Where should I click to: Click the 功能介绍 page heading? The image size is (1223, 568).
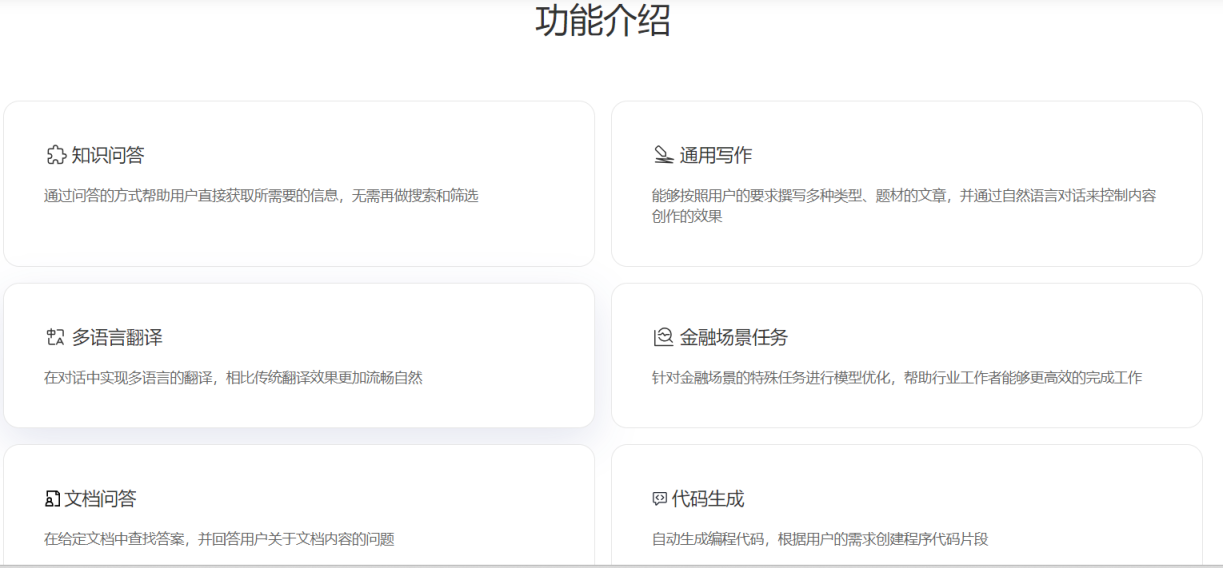603,20
